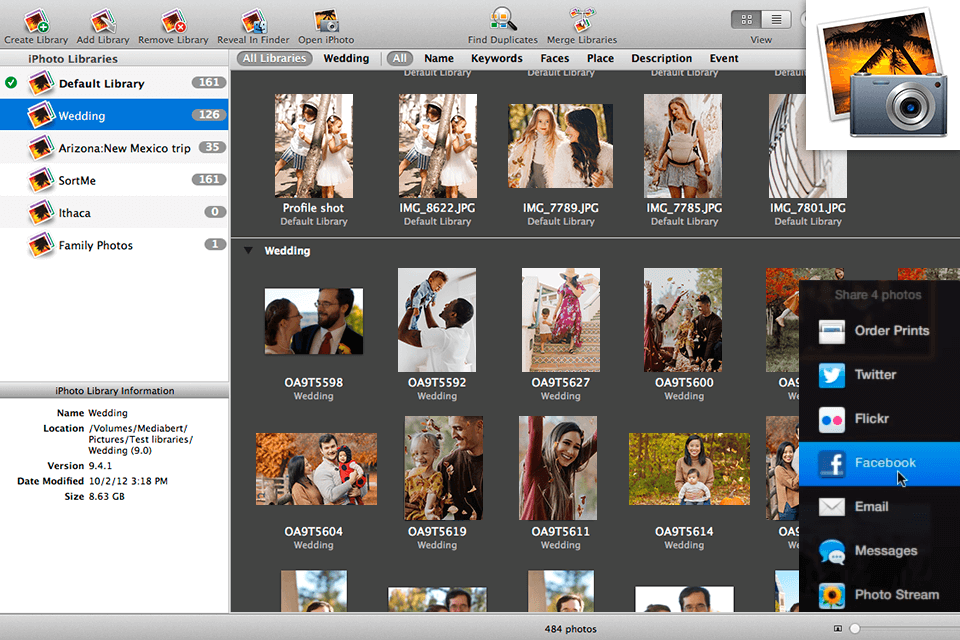Click the thumbnail size slider knob
The height and width of the screenshot is (640, 960).
[x=855, y=628]
